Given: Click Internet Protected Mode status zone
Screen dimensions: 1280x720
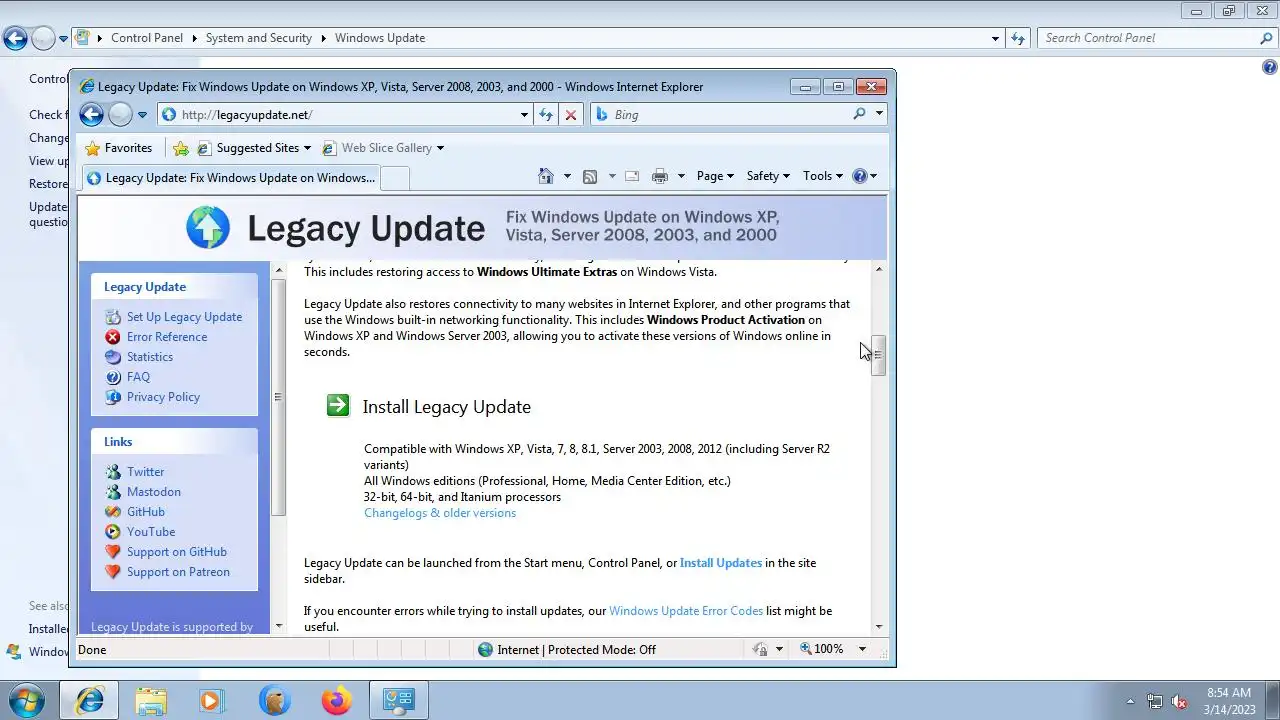Looking at the screenshot, I should point(567,650).
